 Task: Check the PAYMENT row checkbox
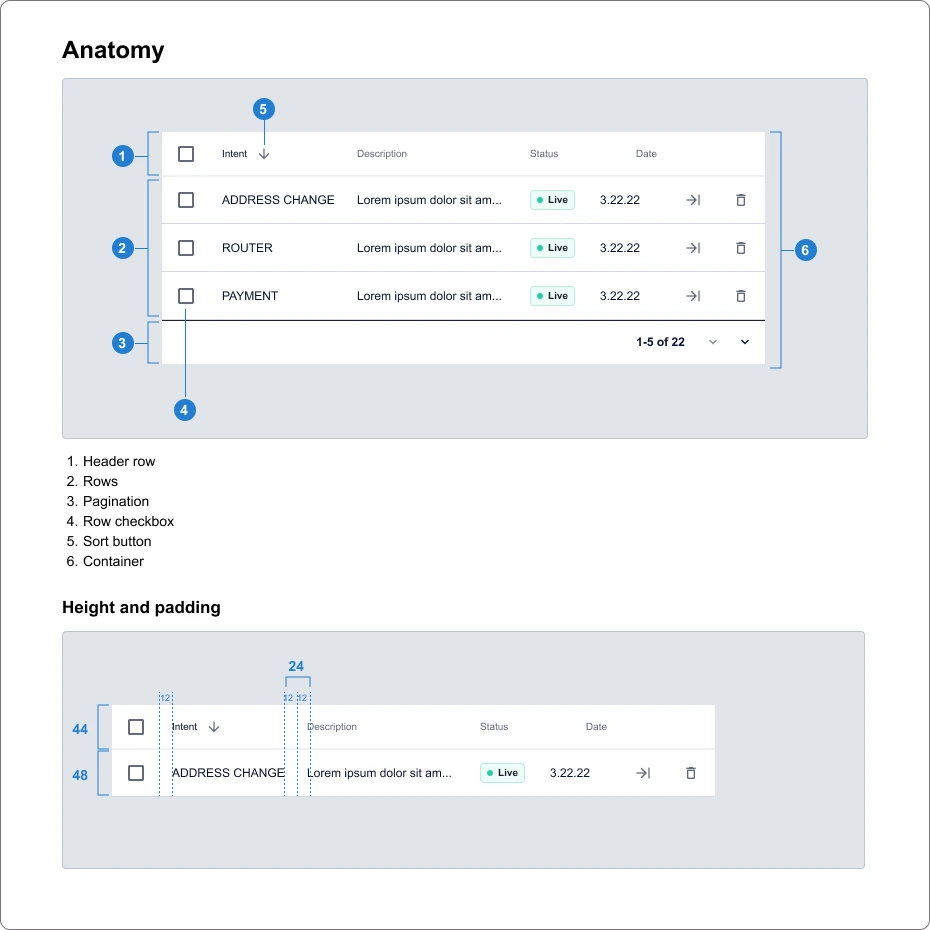pos(186,296)
